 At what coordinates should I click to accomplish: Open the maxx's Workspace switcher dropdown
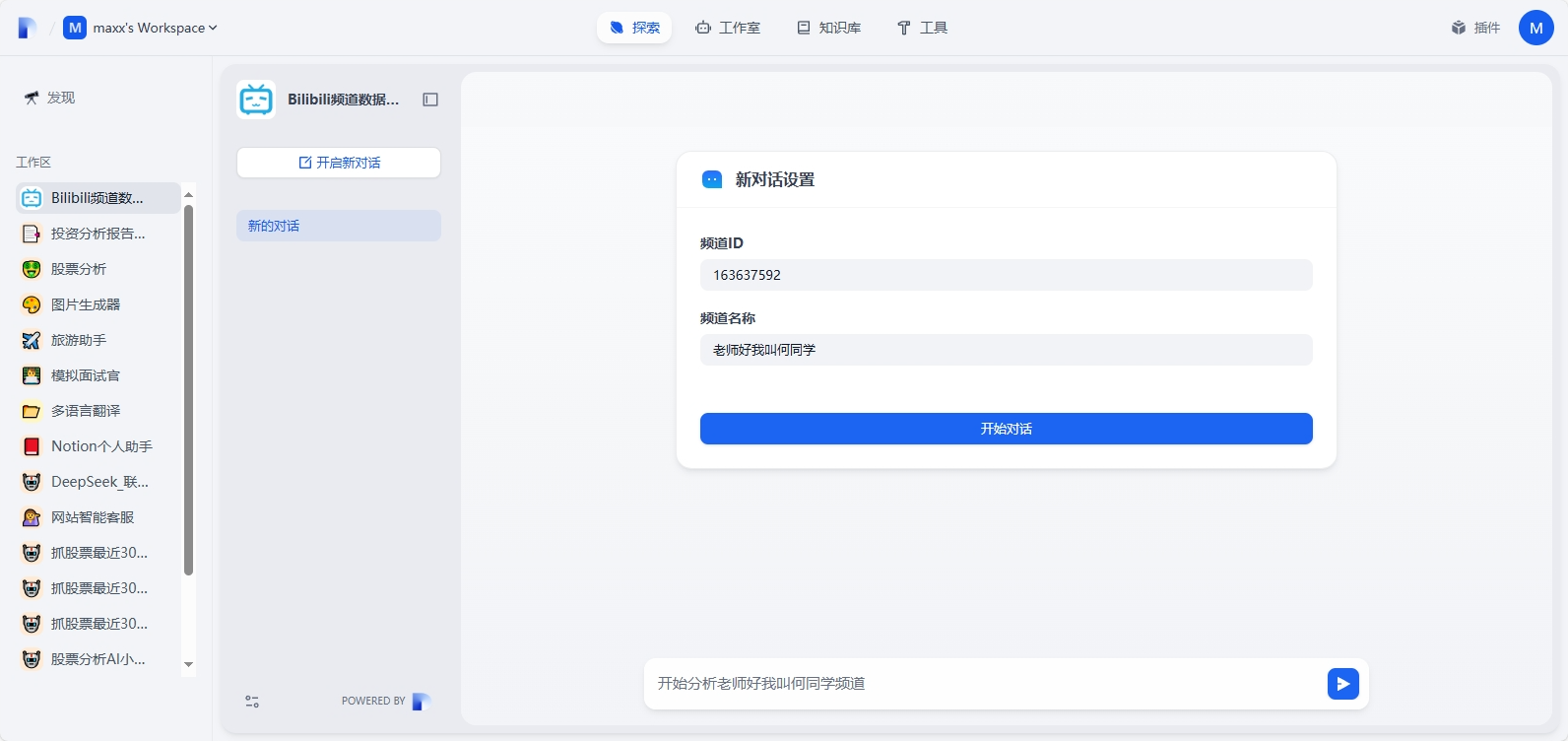(141, 28)
